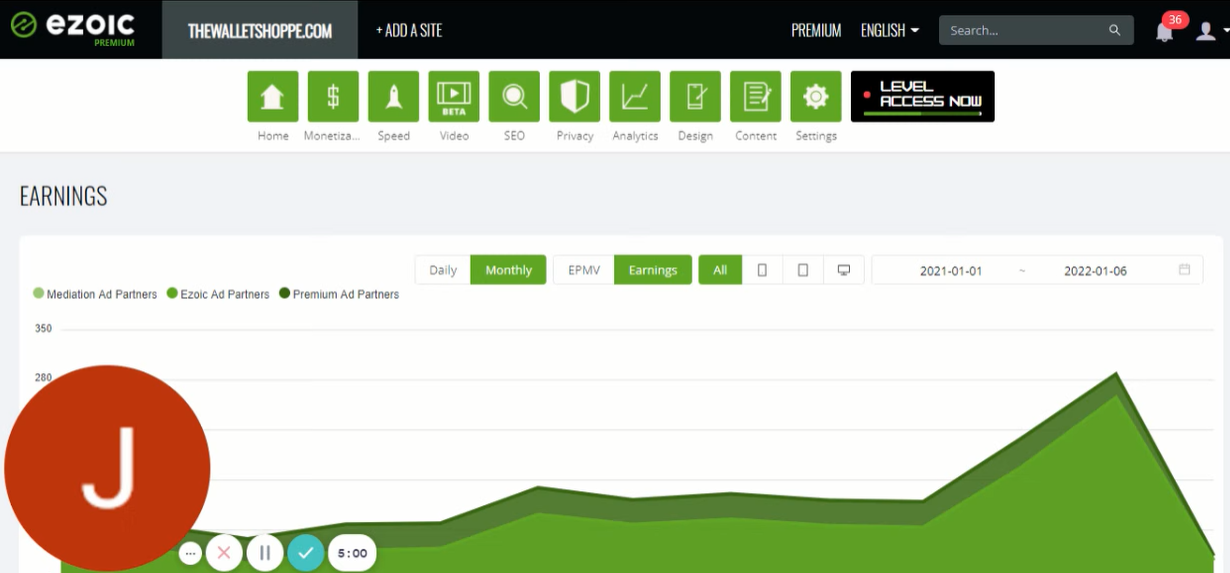
Task: Open the Analytics chart icon
Action: click(635, 96)
